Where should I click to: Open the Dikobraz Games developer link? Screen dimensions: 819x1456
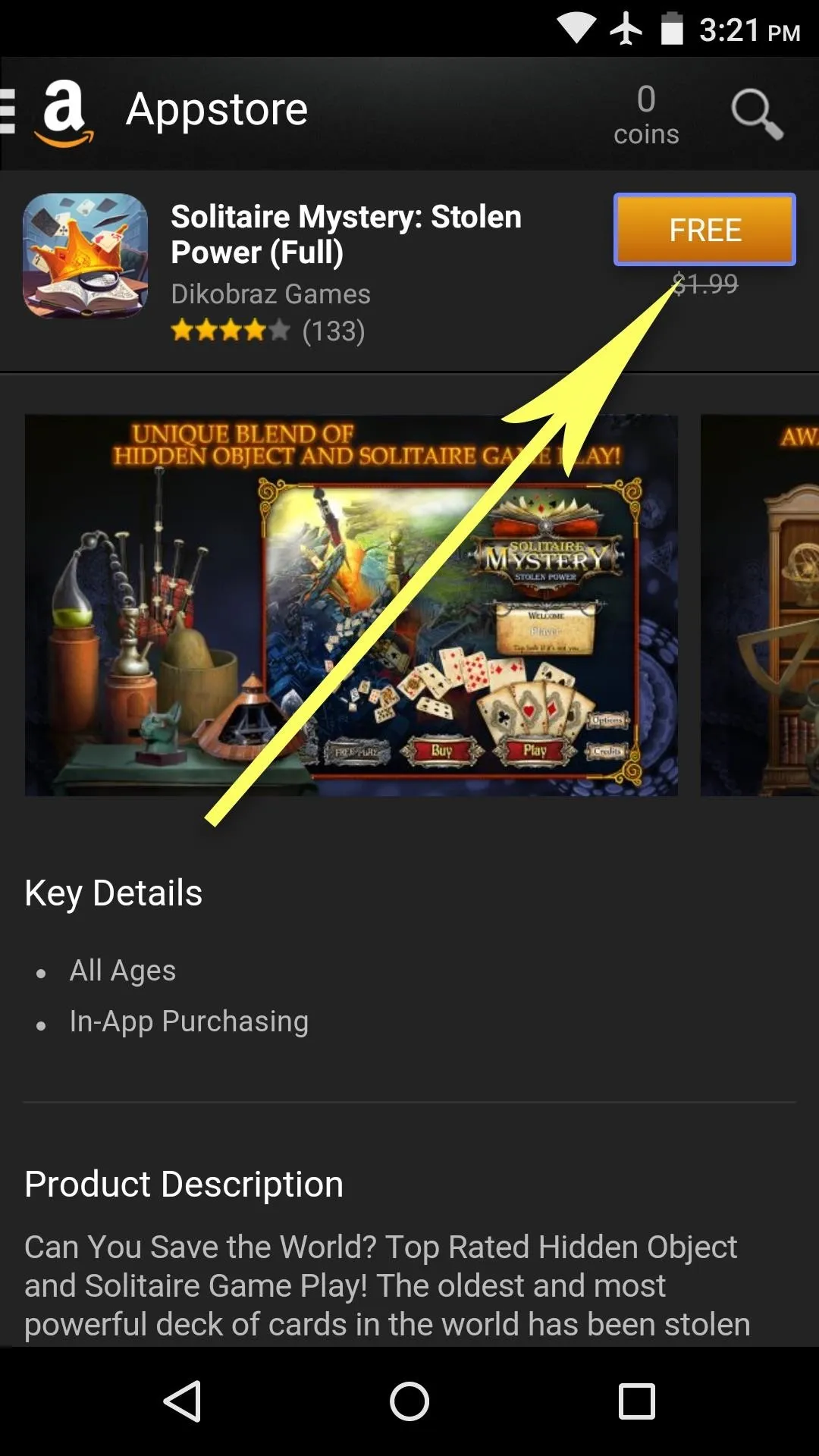point(271,294)
